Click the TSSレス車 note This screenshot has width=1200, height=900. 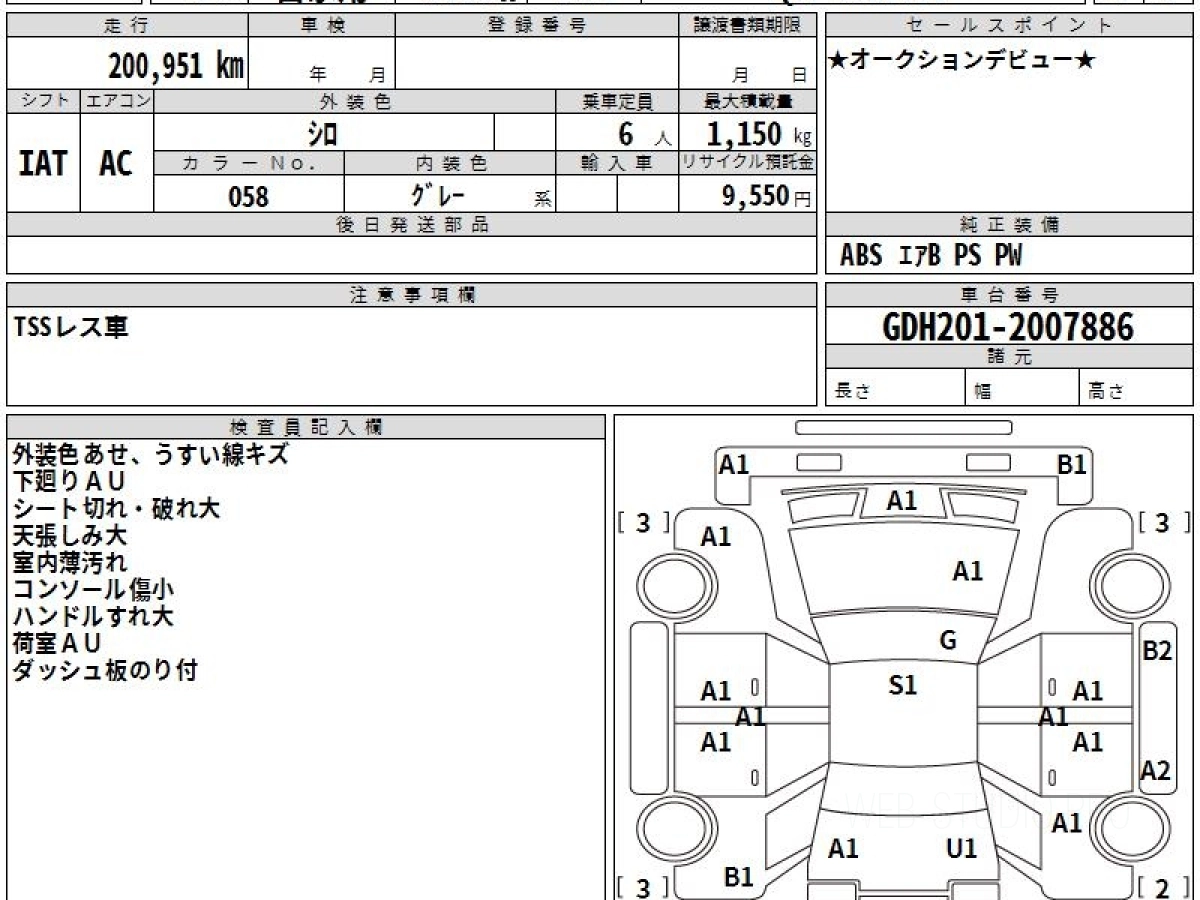(x=71, y=326)
